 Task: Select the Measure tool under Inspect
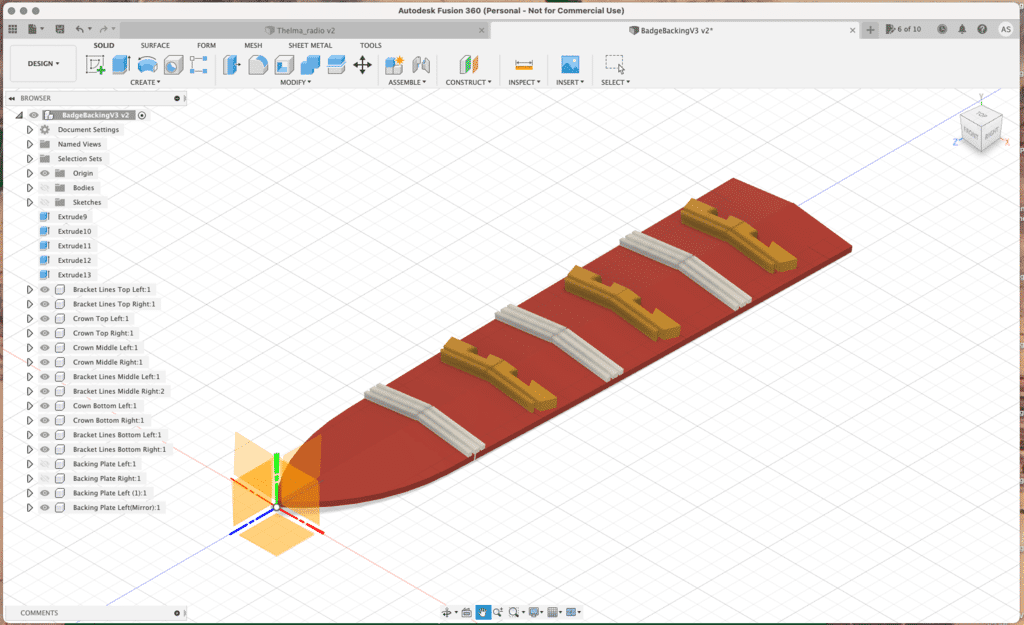tap(524, 65)
